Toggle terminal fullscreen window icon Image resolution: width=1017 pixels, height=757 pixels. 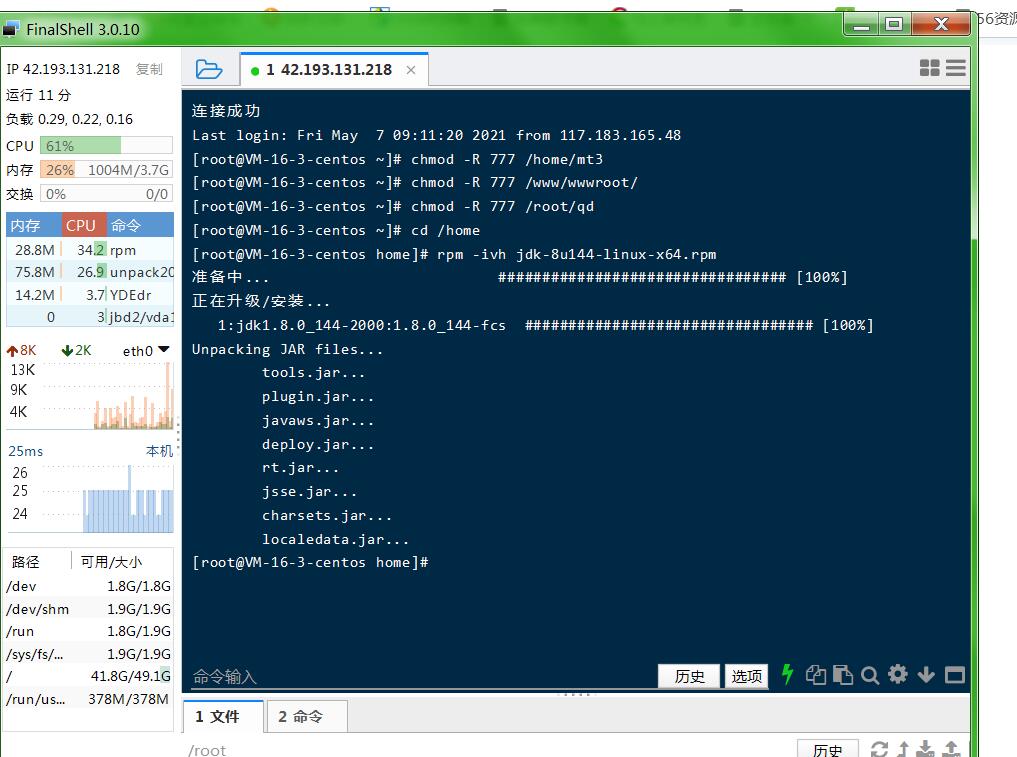coord(955,675)
